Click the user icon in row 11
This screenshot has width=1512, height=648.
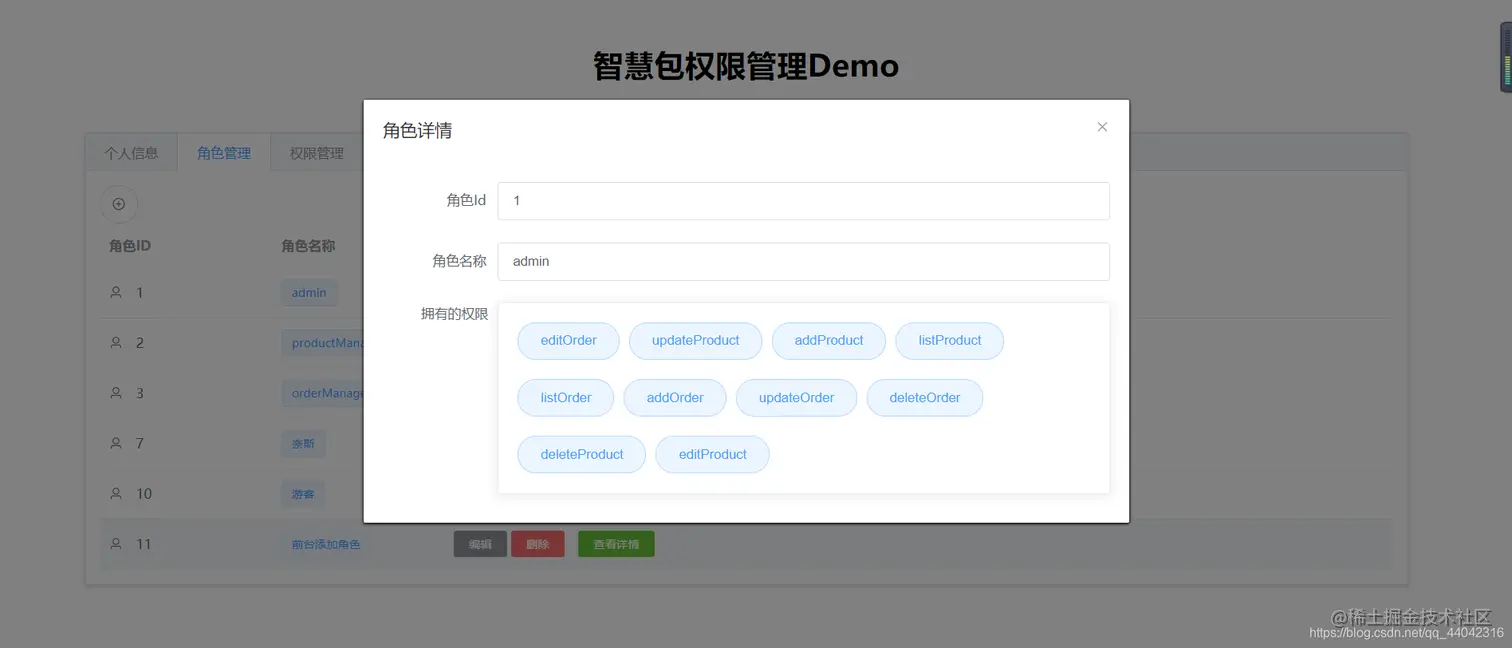[x=116, y=544]
